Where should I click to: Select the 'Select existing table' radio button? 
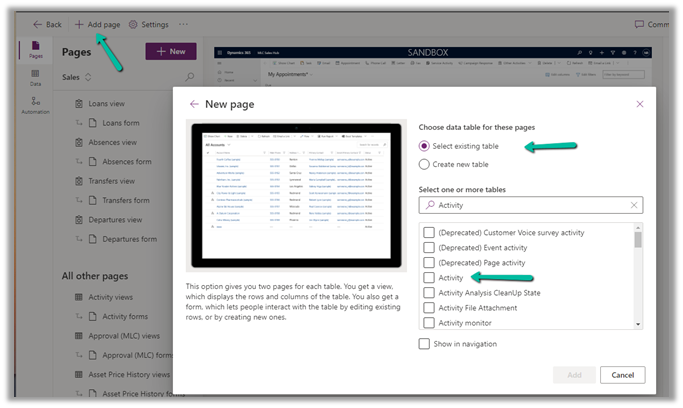[x=425, y=146]
